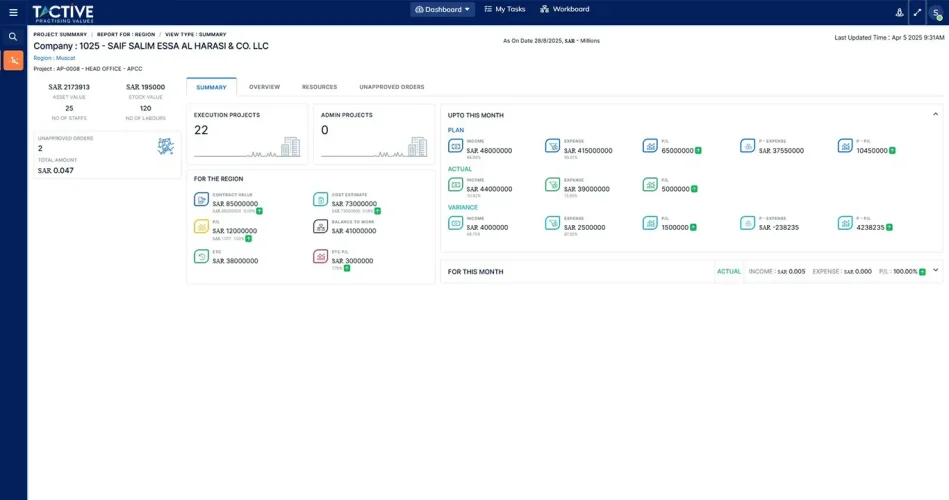The height and width of the screenshot is (500, 949).
Task: Click Actual expense SAR 39000000
Action: click(586, 189)
